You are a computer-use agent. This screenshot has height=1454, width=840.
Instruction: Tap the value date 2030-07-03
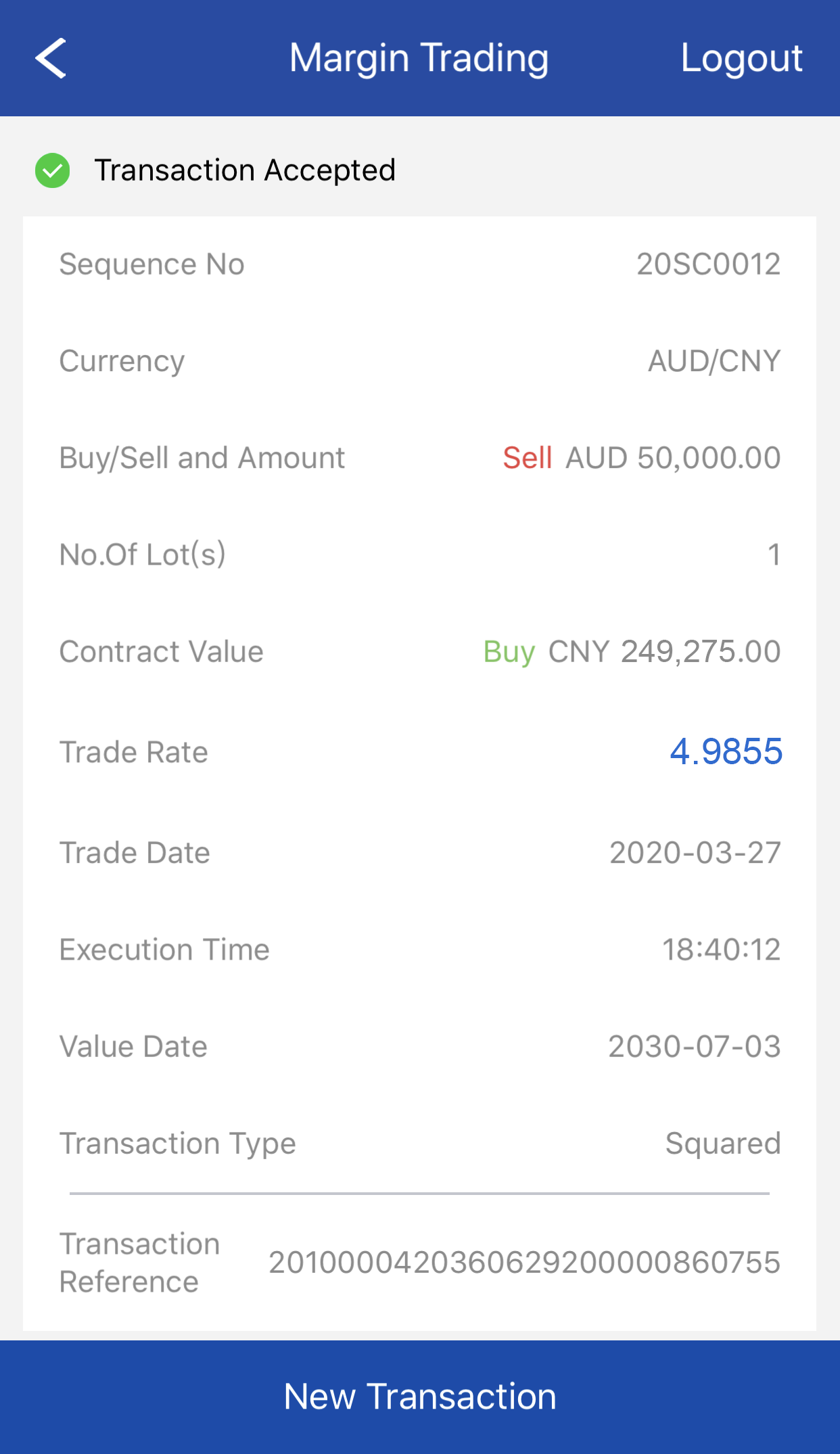coord(694,1046)
